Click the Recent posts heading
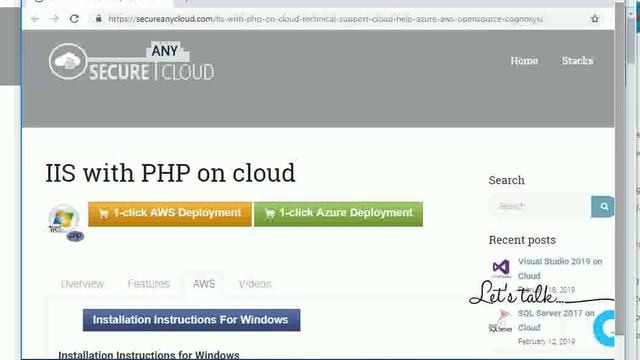 [x=522, y=240]
